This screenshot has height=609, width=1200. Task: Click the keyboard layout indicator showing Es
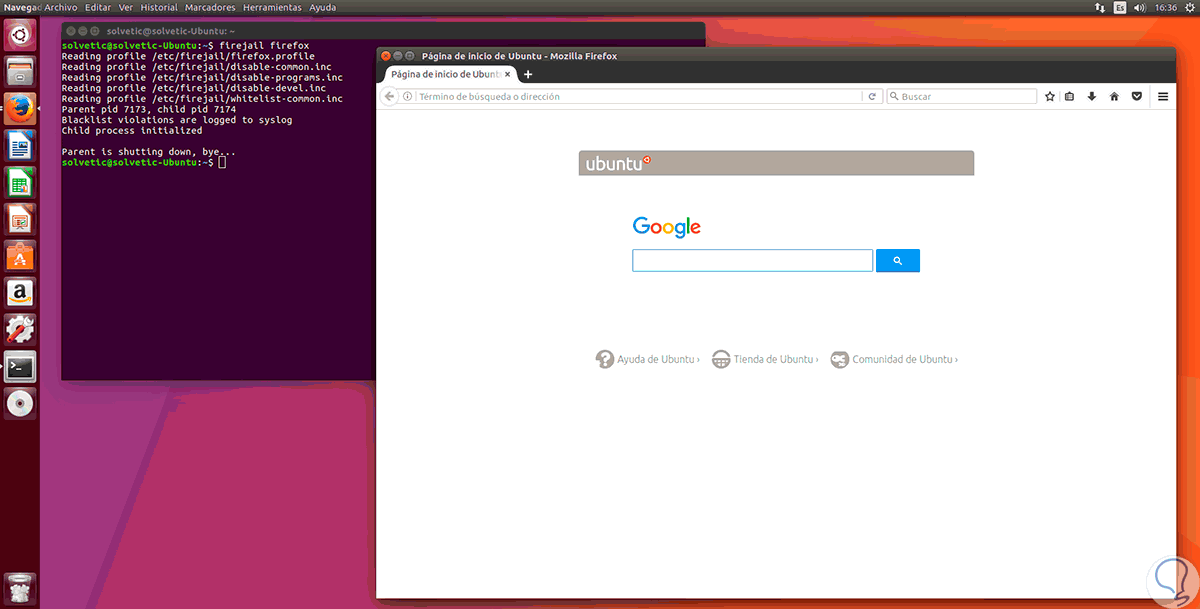[x=1120, y=7]
